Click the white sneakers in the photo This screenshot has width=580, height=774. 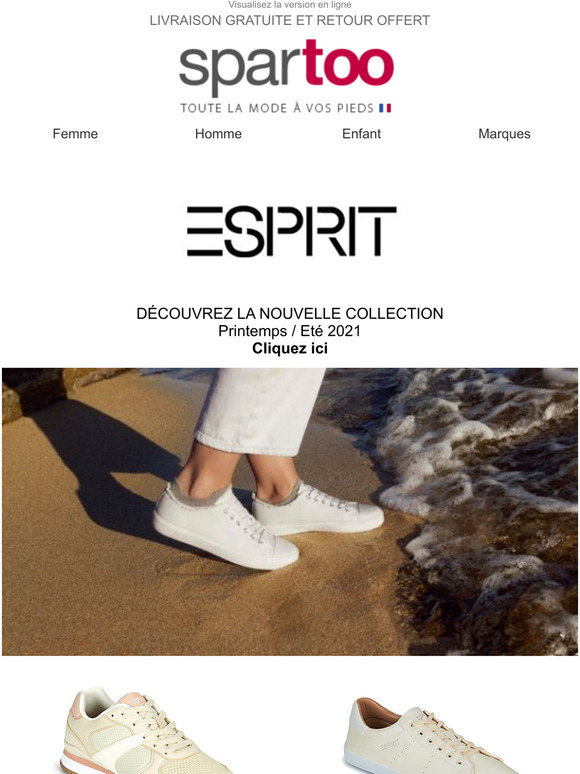[267, 523]
